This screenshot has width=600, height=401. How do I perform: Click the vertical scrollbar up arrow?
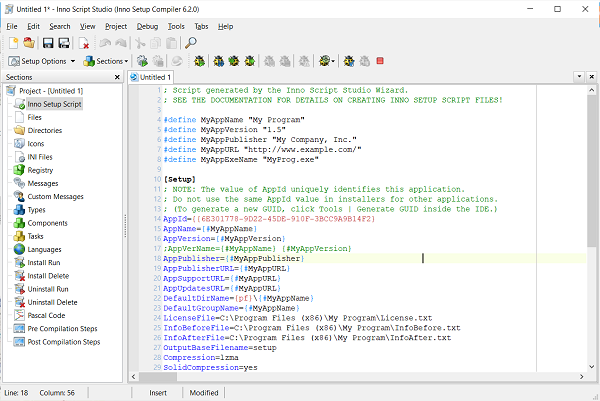(592, 90)
